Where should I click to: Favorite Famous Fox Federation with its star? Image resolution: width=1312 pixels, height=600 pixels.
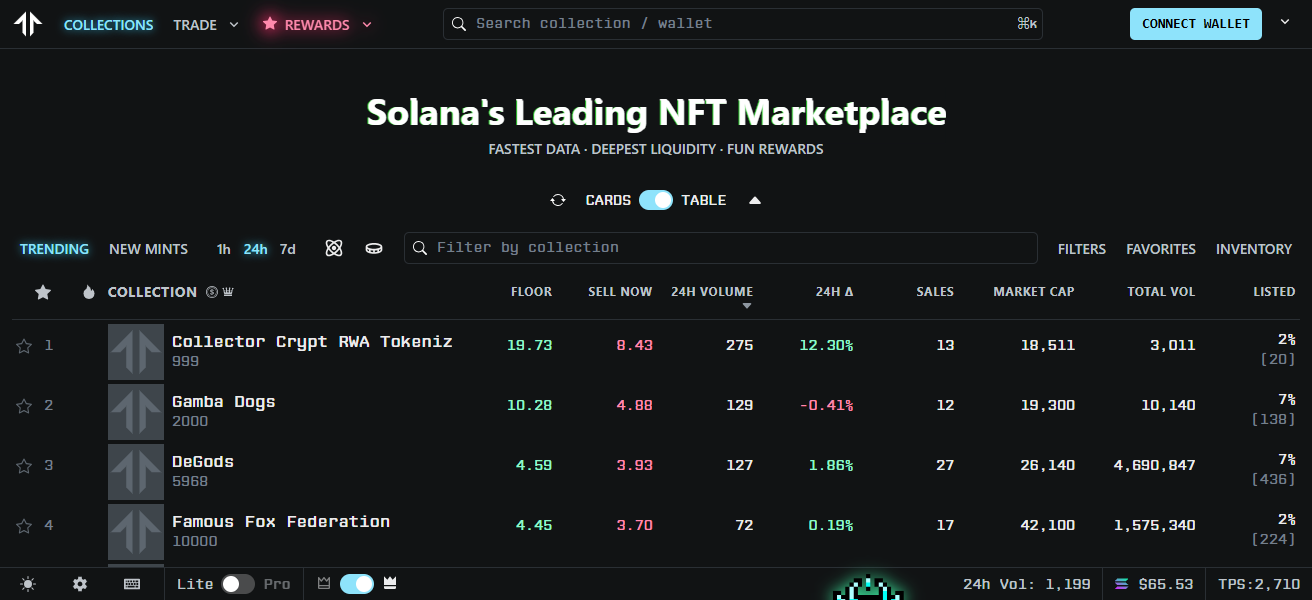(x=24, y=526)
